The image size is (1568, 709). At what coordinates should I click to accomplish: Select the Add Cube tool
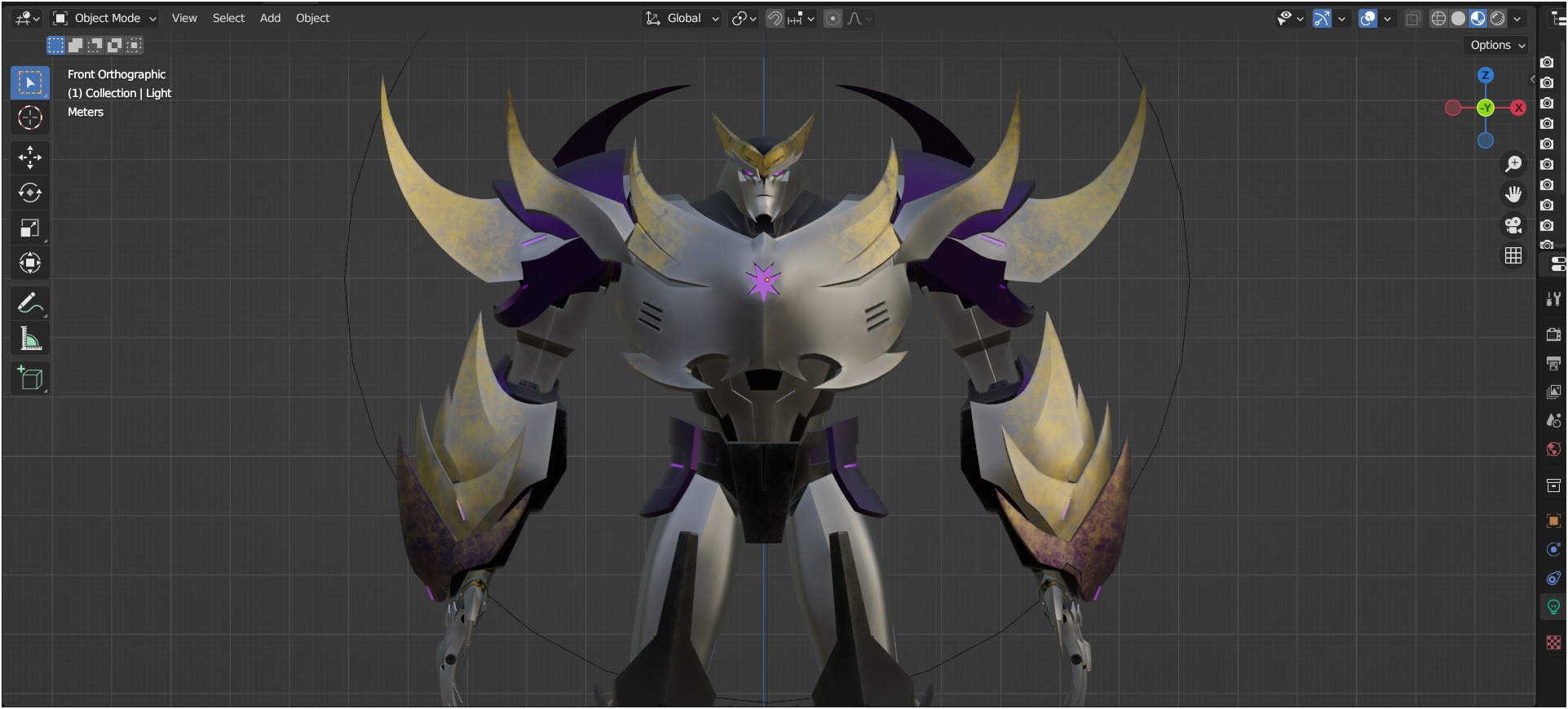click(30, 379)
